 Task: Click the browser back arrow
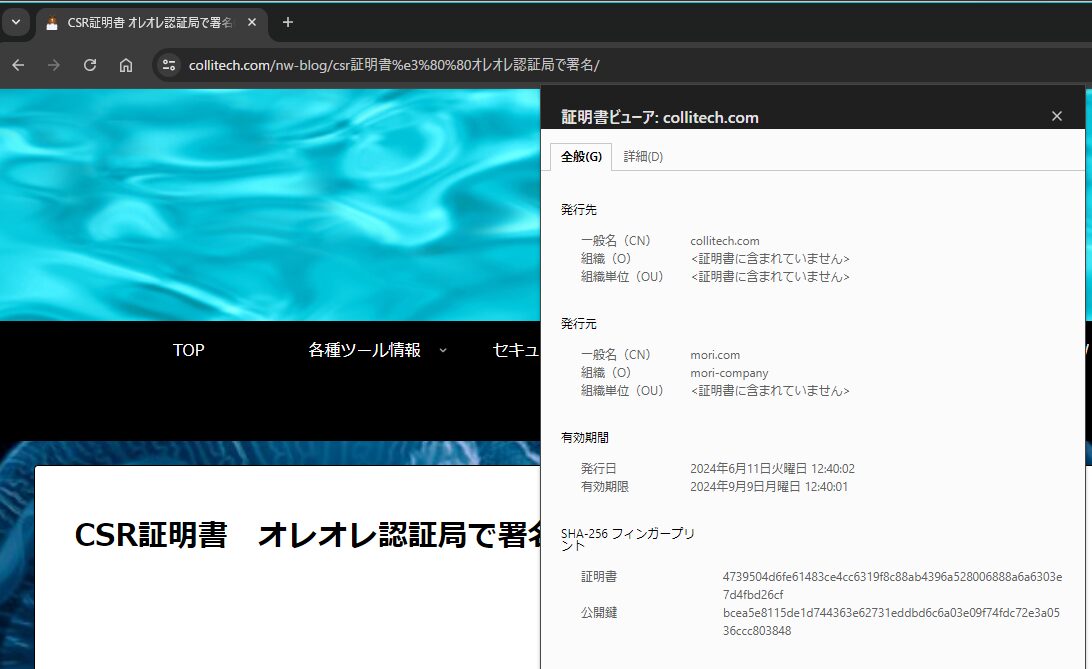[x=18, y=65]
